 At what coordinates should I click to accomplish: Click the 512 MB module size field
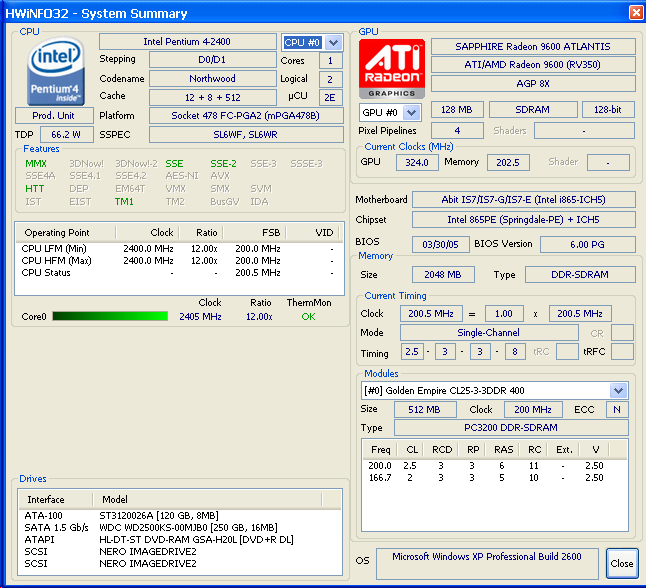(425, 410)
